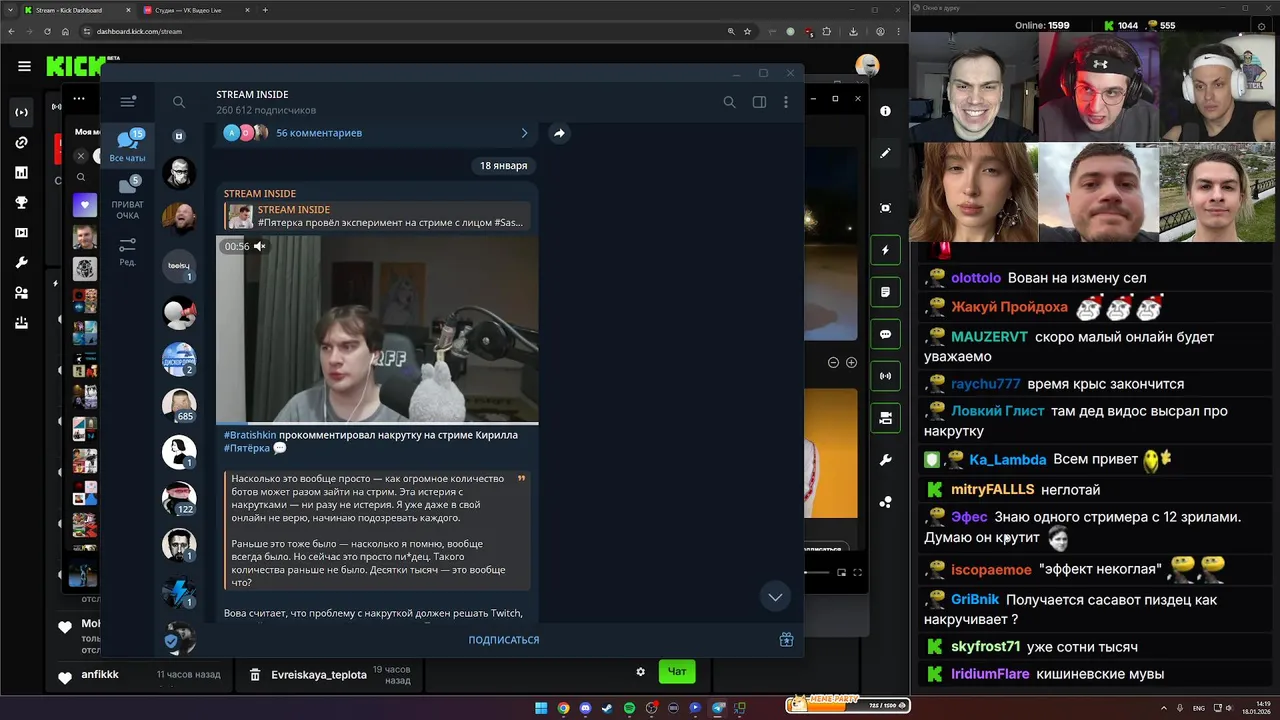The image size is (1280, 720).
Task: Click the search icon above the chat list
Action: pyautogui.click(x=179, y=102)
